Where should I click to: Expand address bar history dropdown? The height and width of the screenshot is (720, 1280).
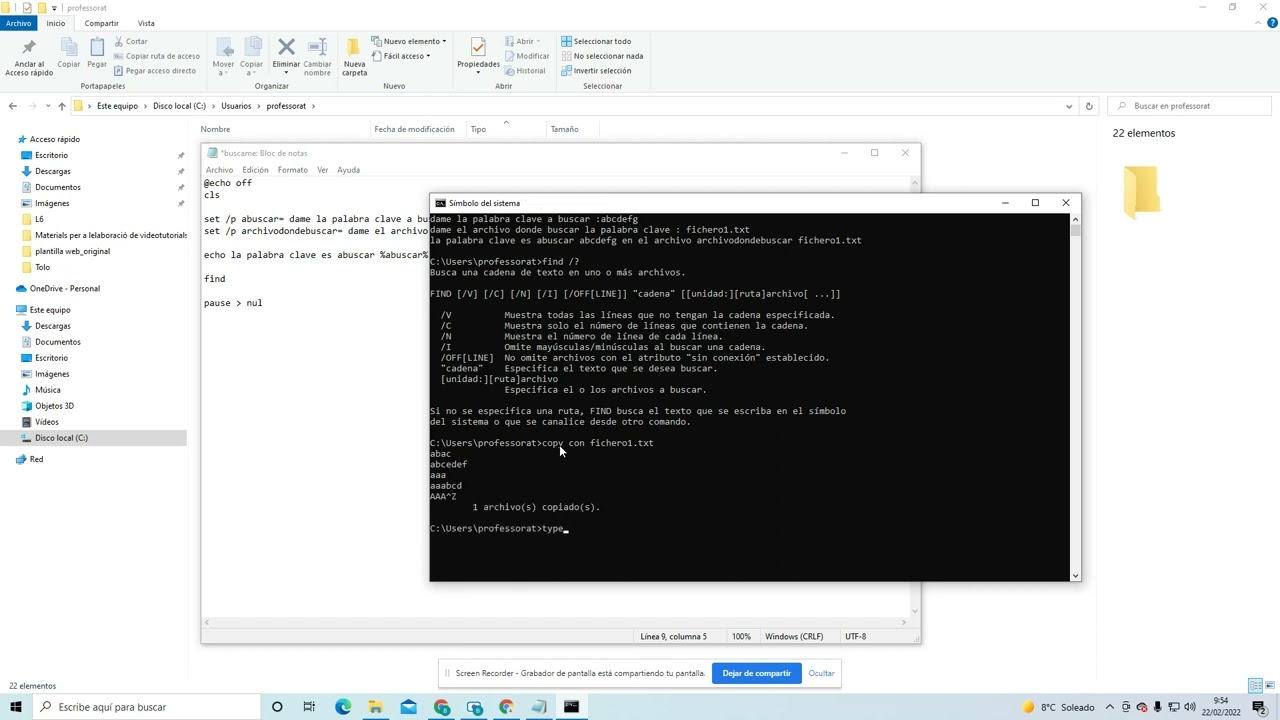click(1069, 106)
